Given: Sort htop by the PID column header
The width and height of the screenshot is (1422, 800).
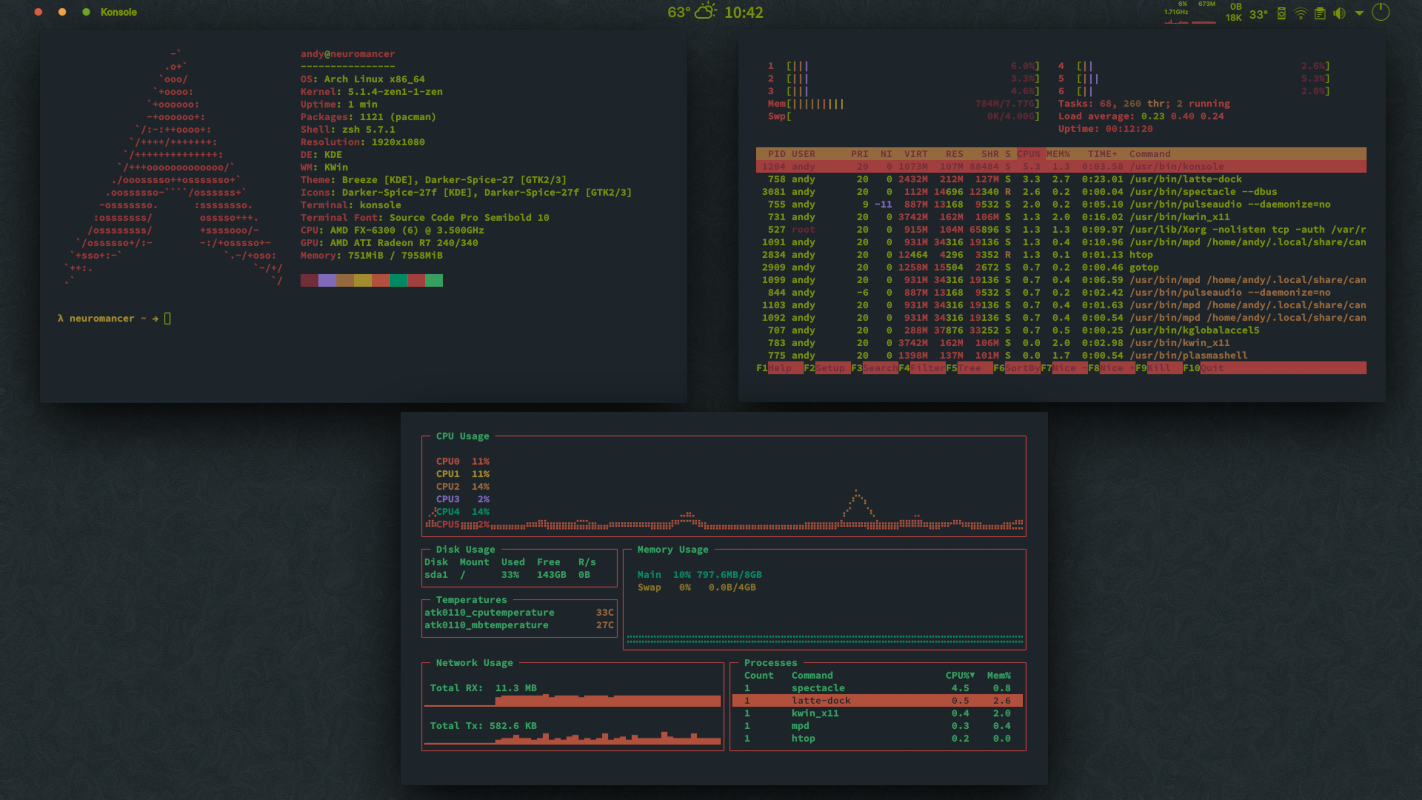Looking at the screenshot, I should (777, 154).
